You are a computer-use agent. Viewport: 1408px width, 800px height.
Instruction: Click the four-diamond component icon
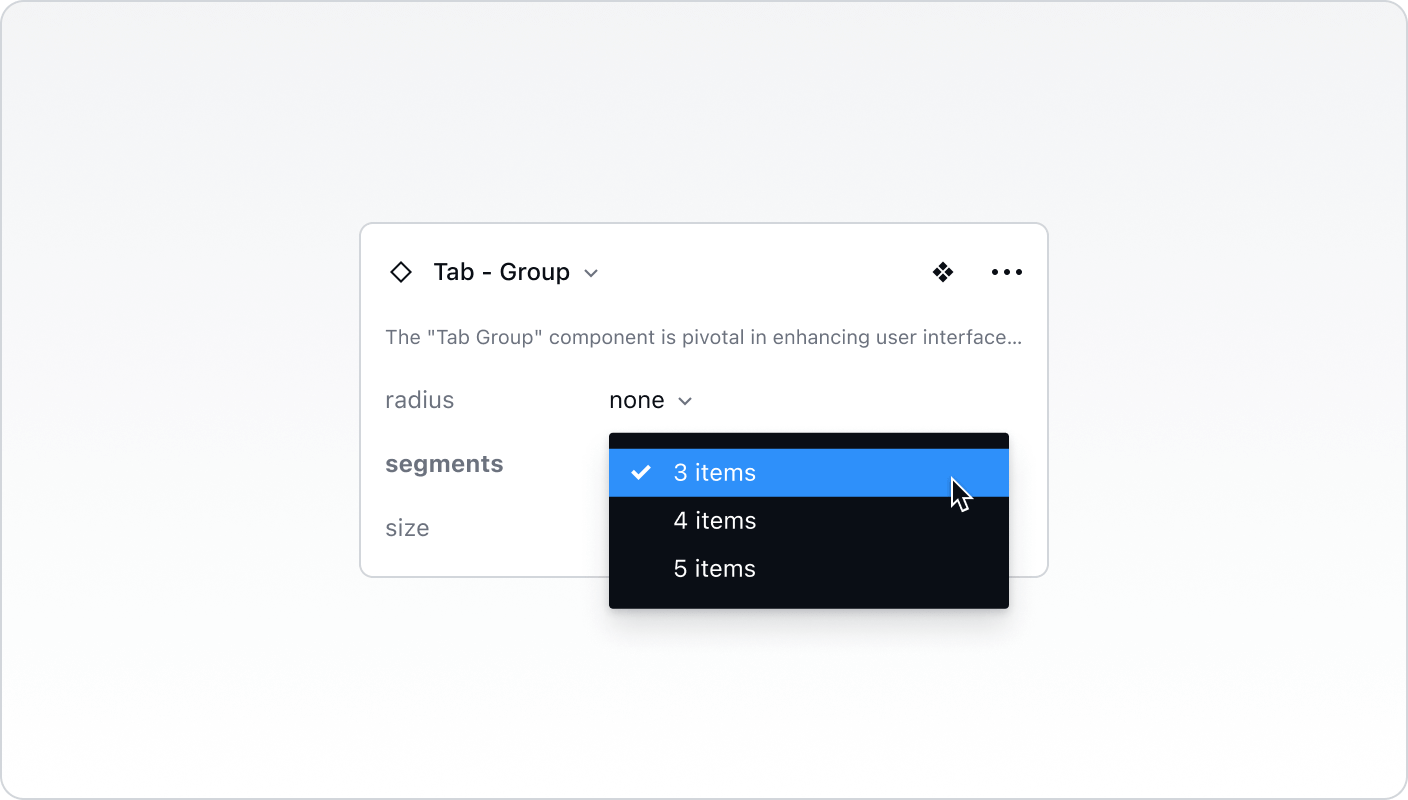click(x=942, y=272)
